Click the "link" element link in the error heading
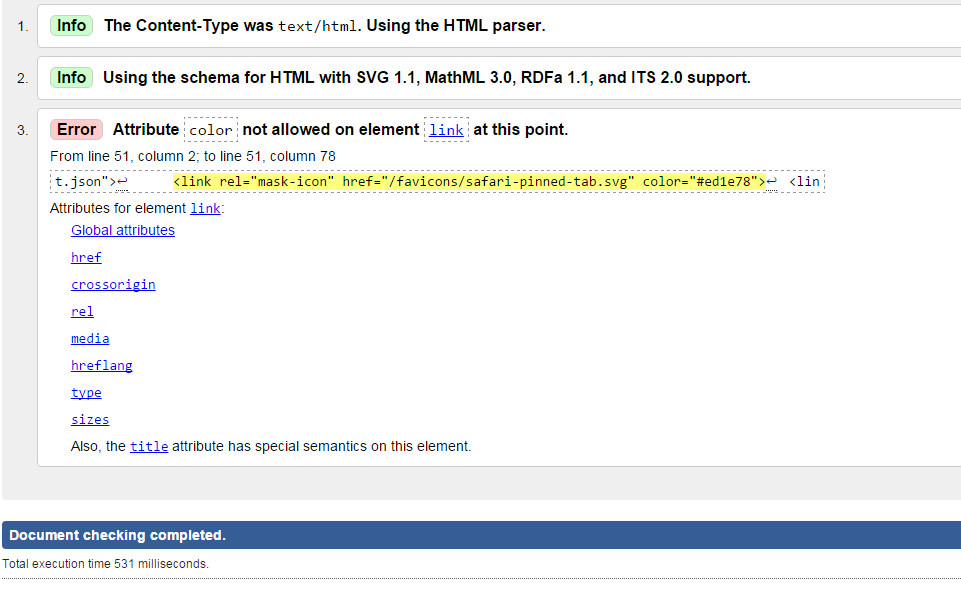 tap(446, 130)
